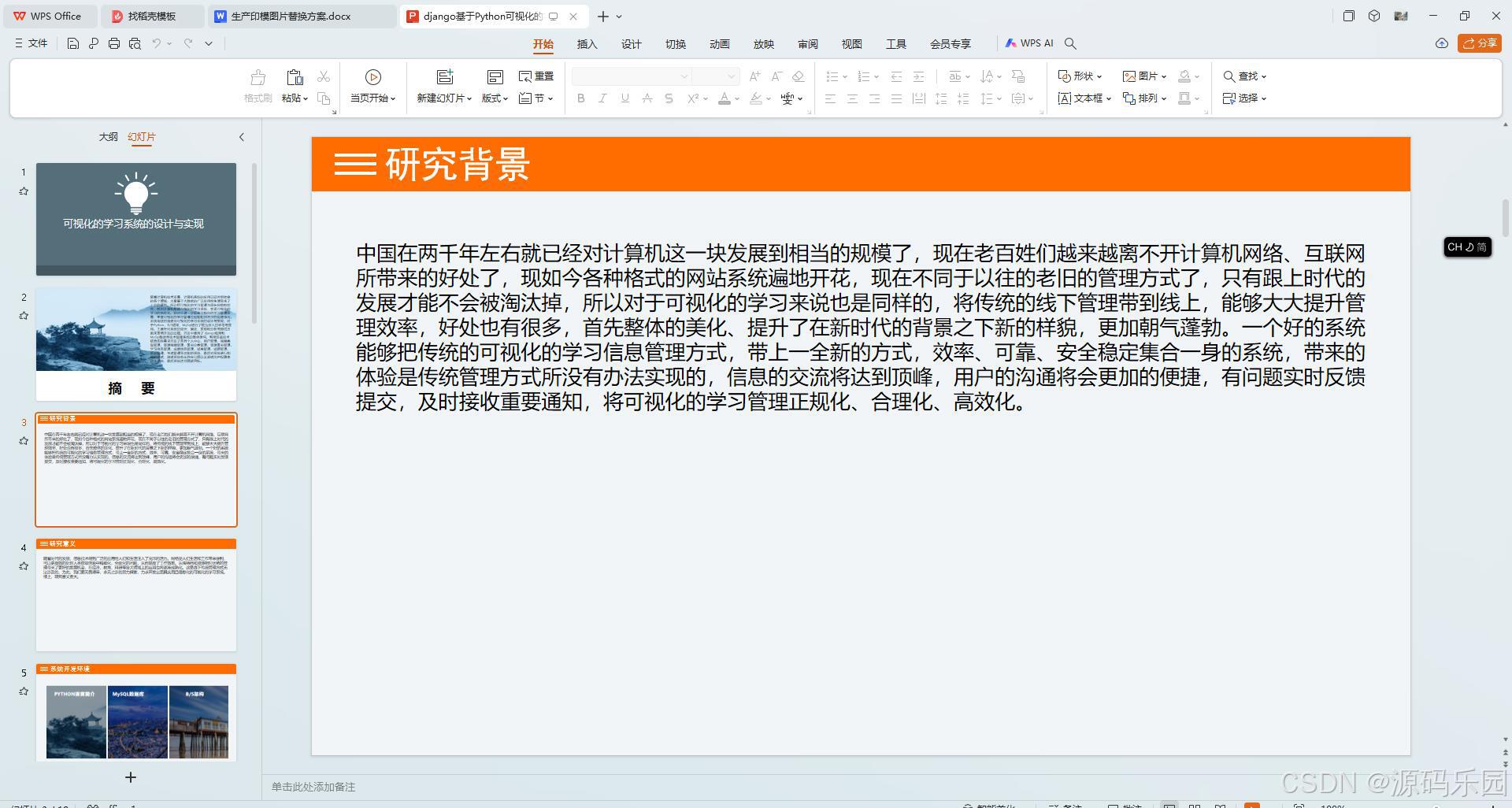The image size is (1512, 808).
Task: Select slide 2 摘要 thumbnail
Action: pos(135,343)
